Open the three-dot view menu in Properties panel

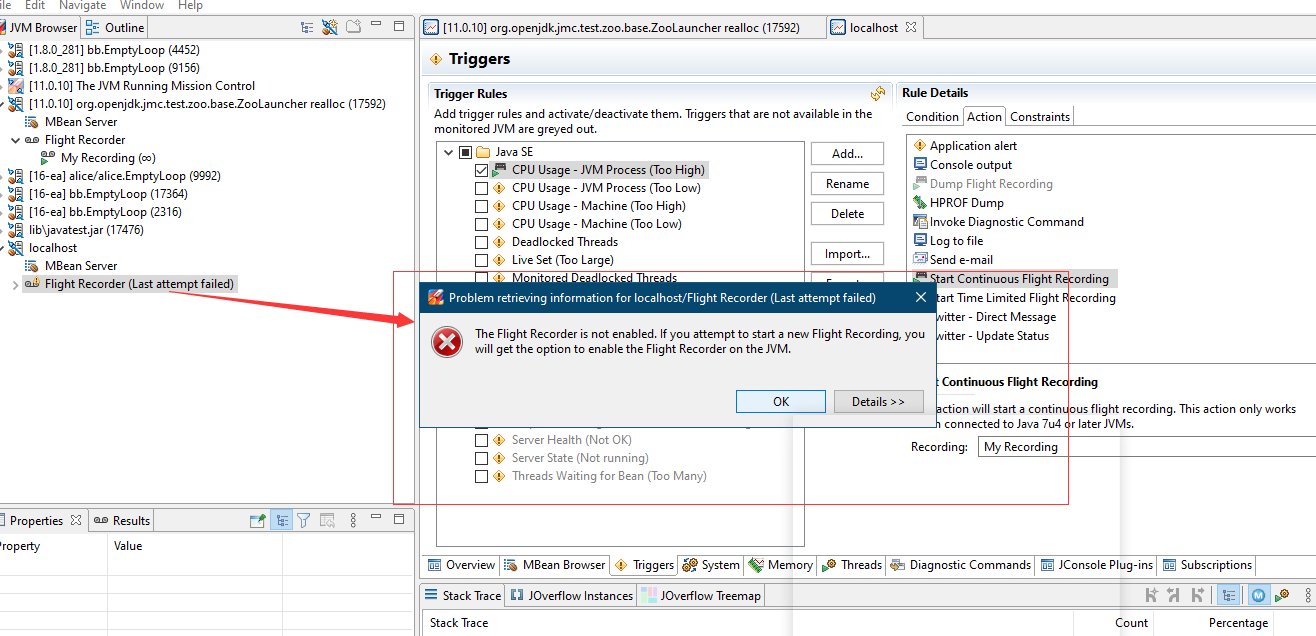pyautogui.click(x=352, y=520)
